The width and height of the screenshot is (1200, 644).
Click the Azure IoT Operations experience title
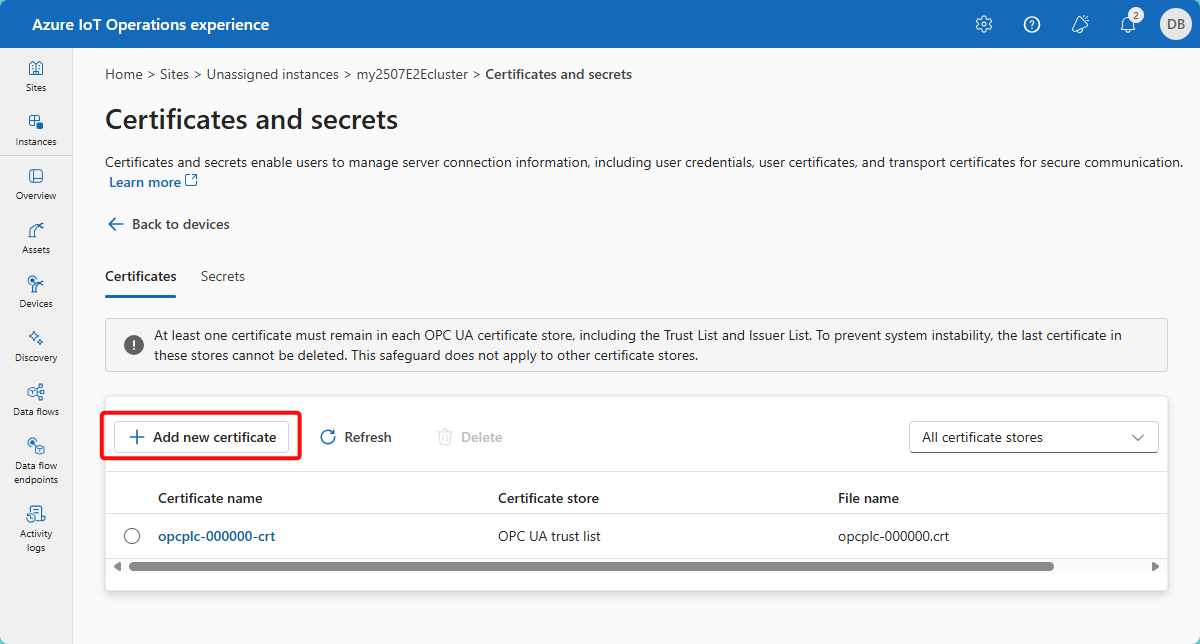click(x=150, y=24)
